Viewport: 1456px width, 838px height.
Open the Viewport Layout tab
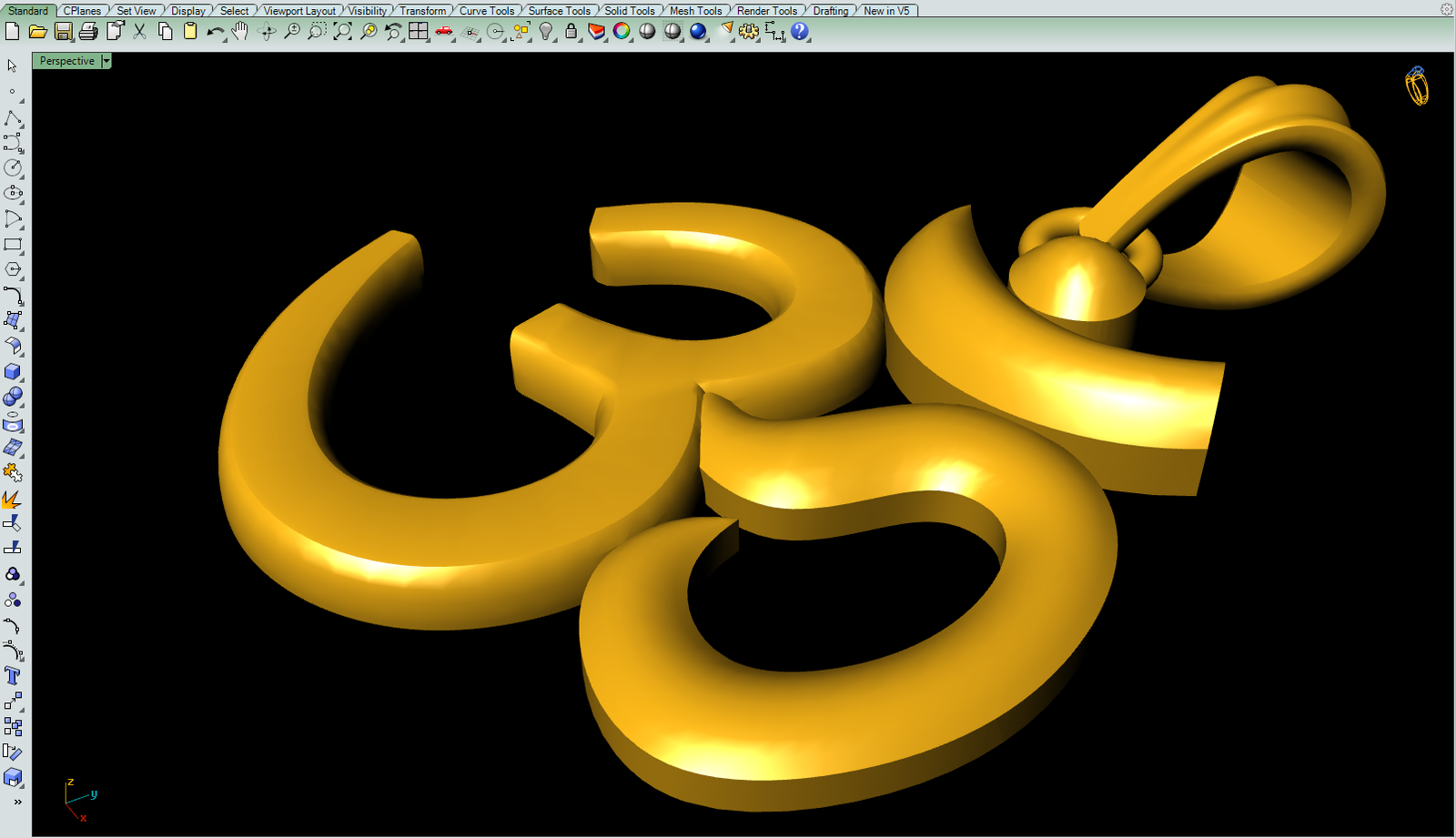click(x=299, y=11)
